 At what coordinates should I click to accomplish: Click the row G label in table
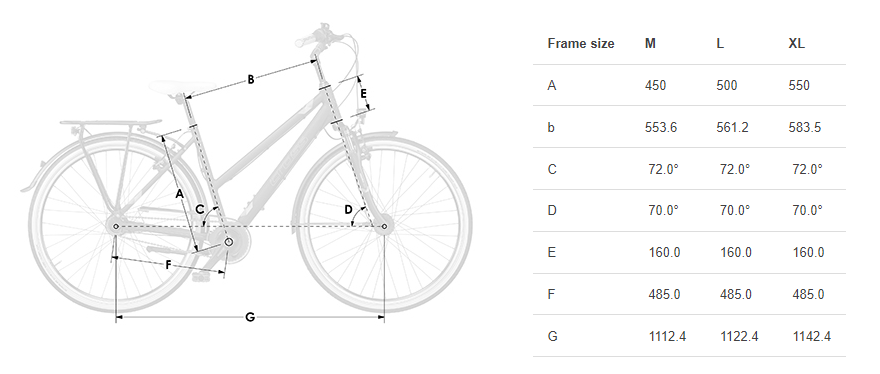[x=552, y=336]
